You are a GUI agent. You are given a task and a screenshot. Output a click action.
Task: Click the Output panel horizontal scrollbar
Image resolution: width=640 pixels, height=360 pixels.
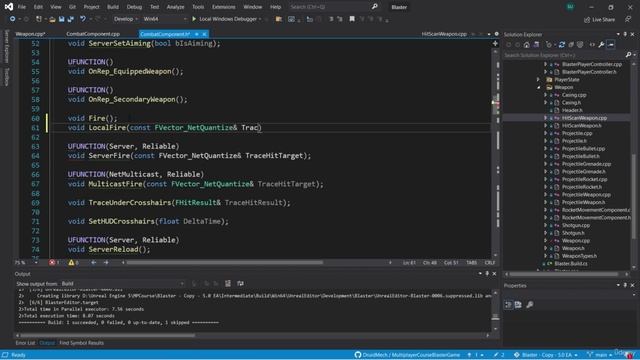pyautogui.click(x=107, y=335)
